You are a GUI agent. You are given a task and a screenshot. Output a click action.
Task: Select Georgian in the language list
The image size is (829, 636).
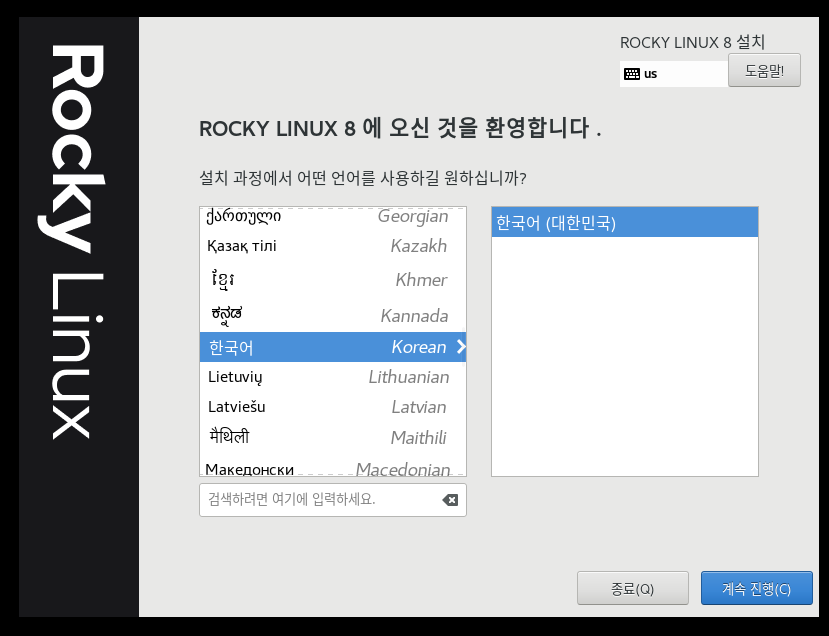[333, 217]
